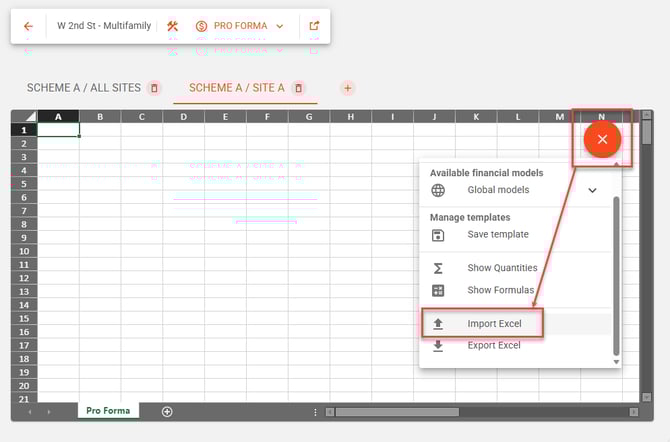The width and height of the screenshot is (670, 442).
Task: Select Show Formulas option
Action: [x=500, y=290]
